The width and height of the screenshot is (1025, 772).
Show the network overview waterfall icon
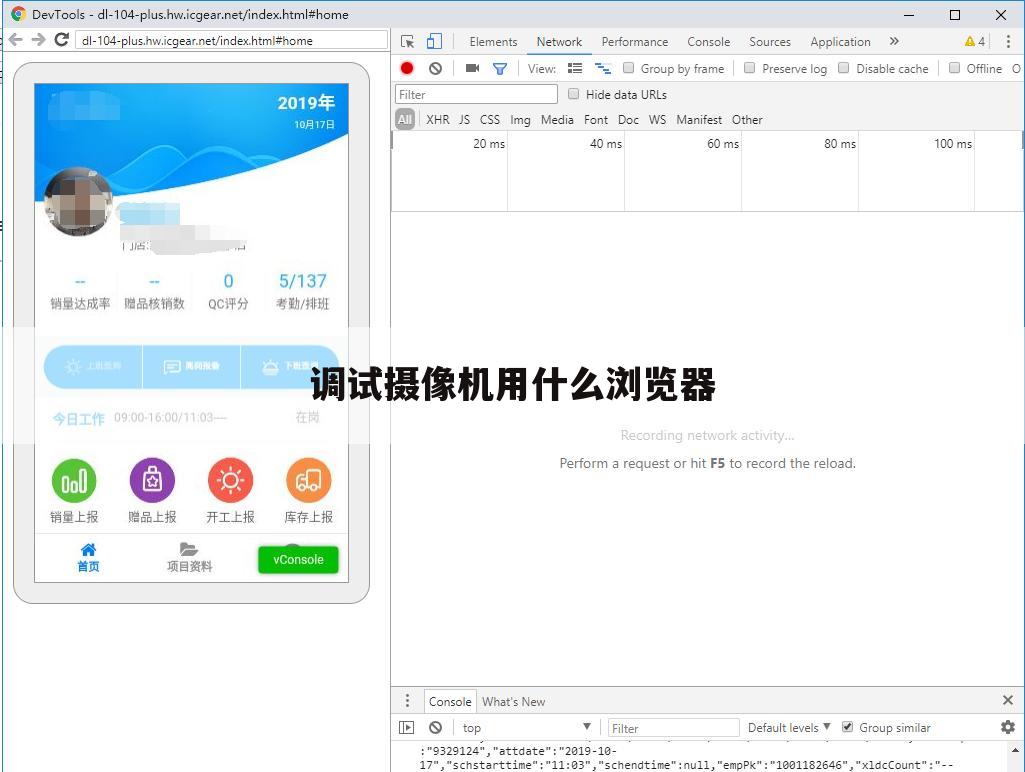(x=603, y=68)
